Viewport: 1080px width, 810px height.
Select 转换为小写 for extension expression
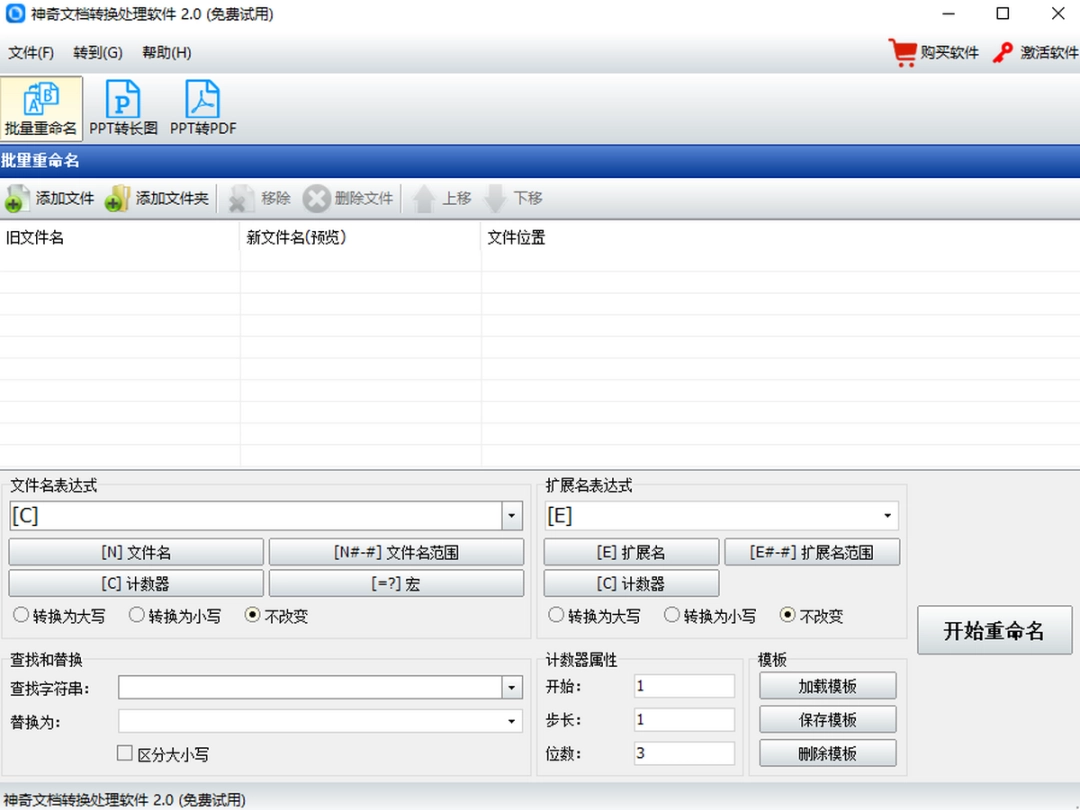[x=672, y=616]
